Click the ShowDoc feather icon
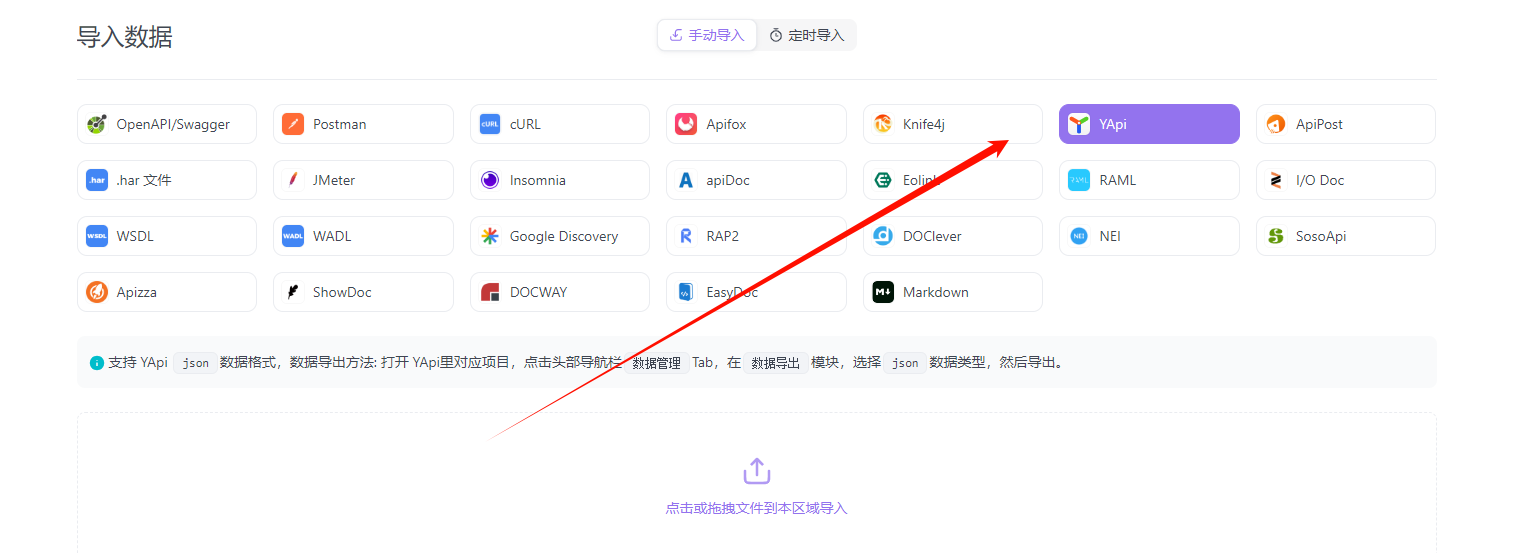The width and height of the screenshot is (1531, 553). [x=293, y=292]
